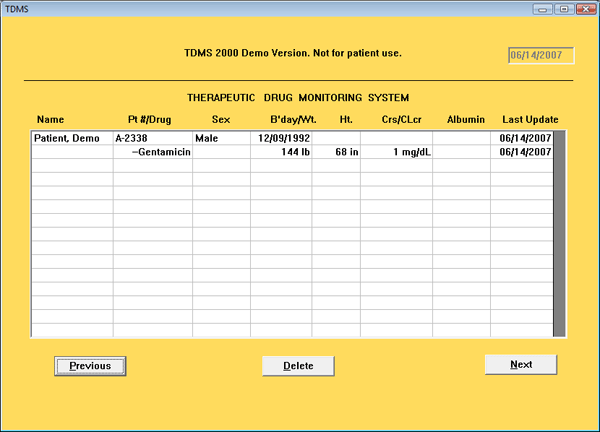Select the 1 mg/dL creatinine cell
The height and width of the screenshot is (432, 600).
point(396,152)
